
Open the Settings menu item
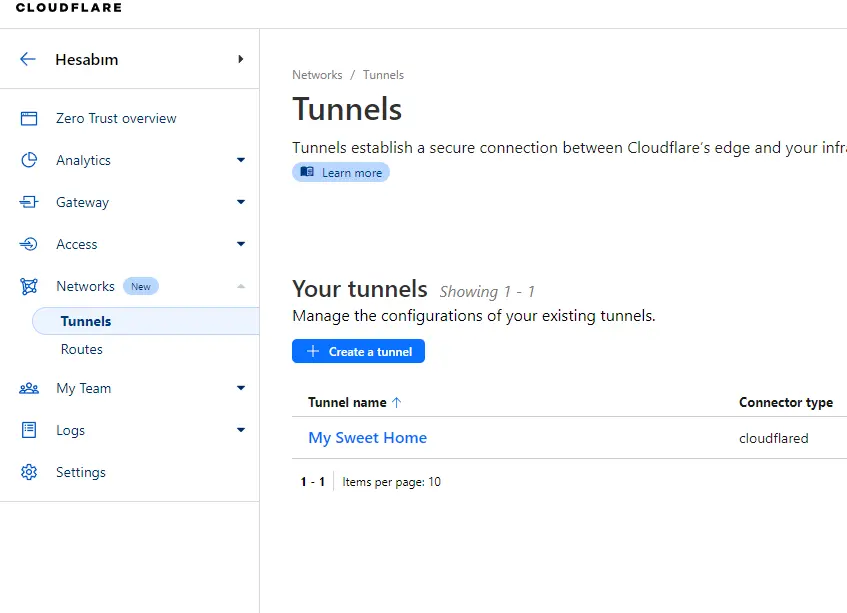(81, 472)
